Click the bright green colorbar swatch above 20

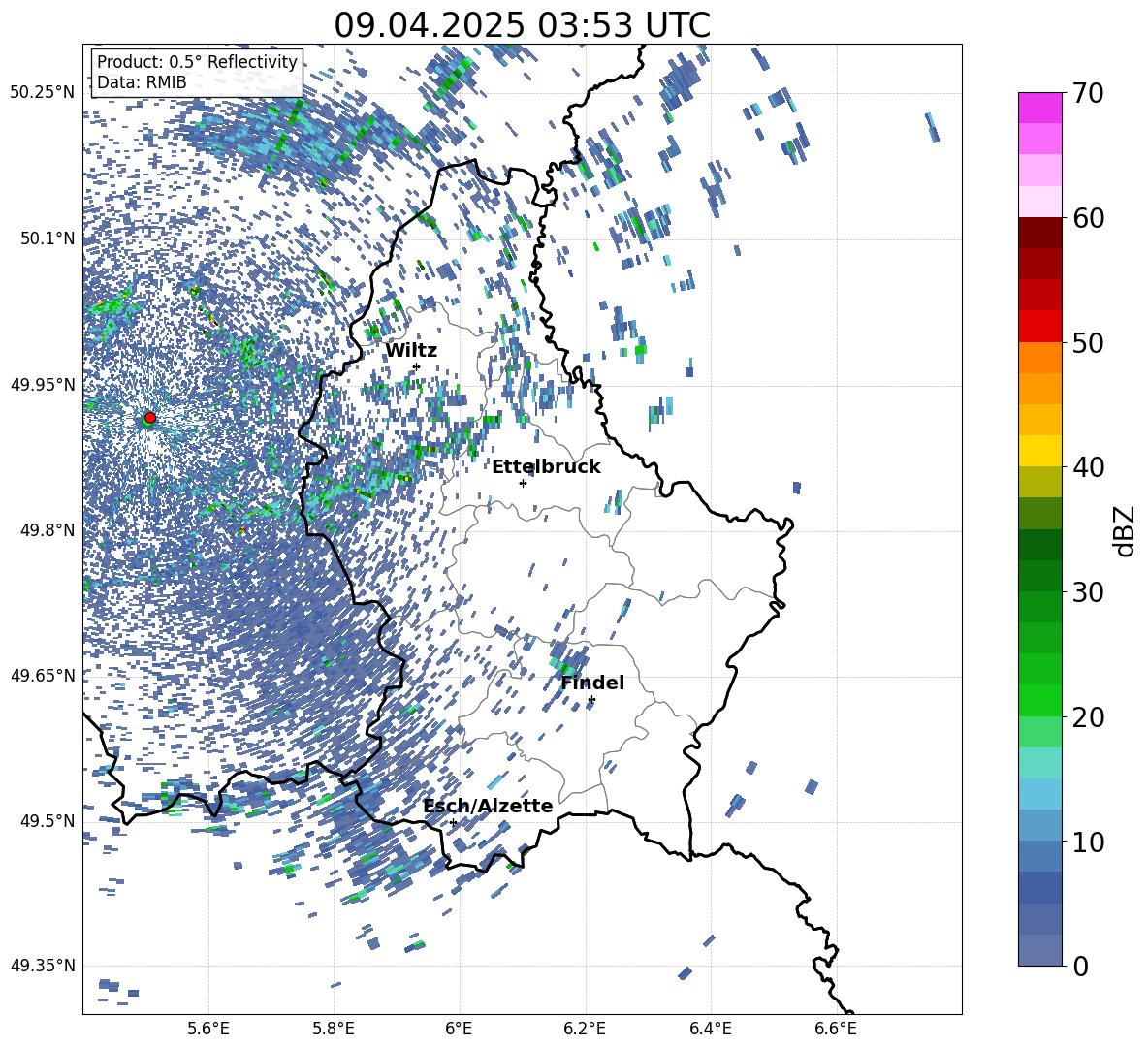coord(1040,700)
